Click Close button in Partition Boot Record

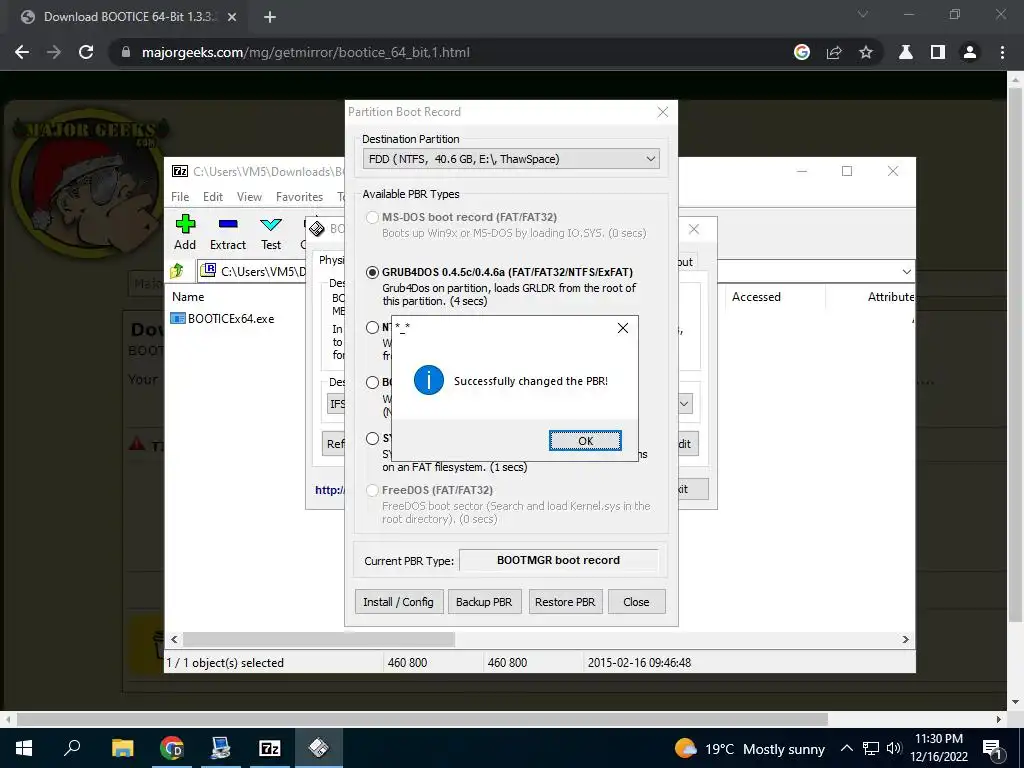[636, 601]
